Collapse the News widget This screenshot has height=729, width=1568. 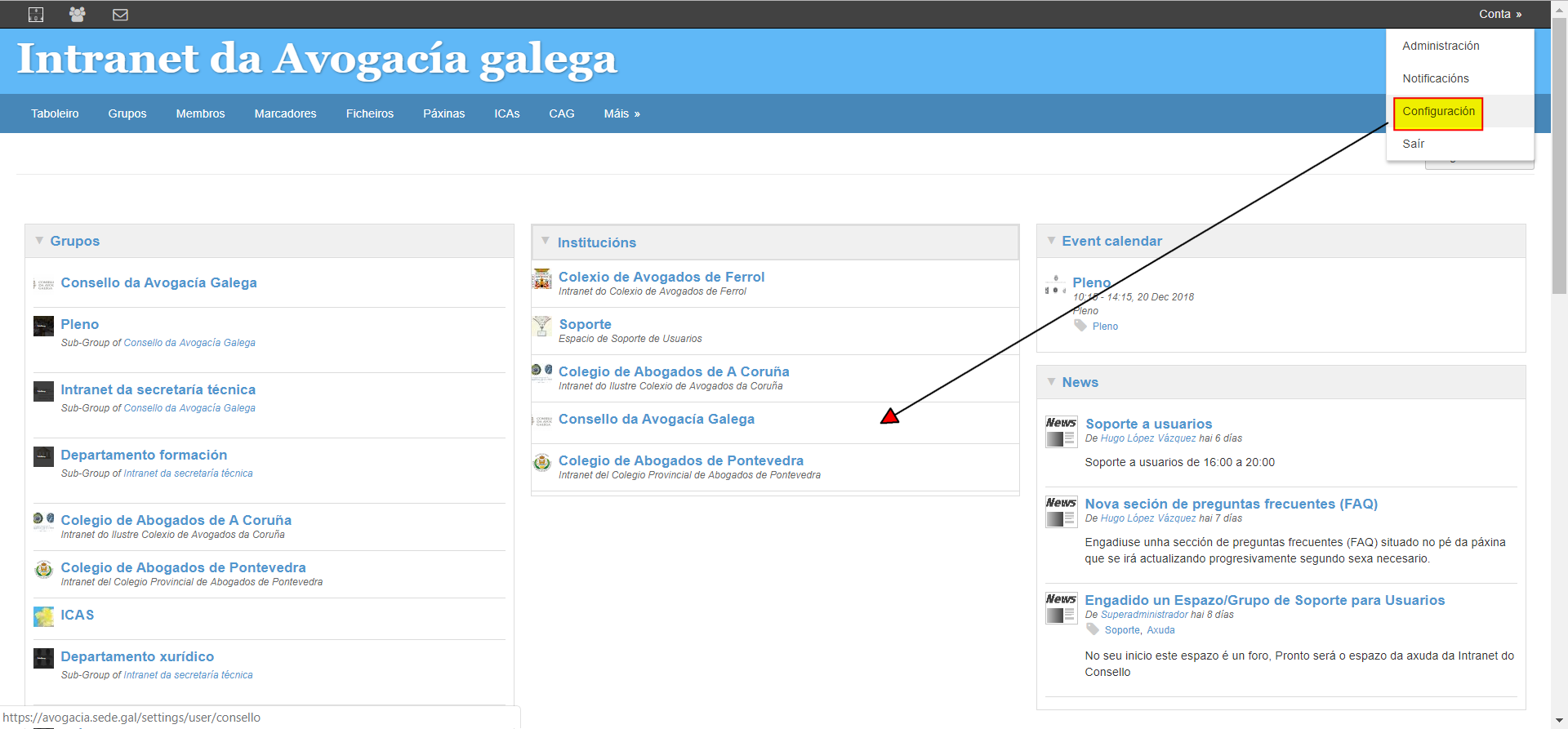point(1051,382)
